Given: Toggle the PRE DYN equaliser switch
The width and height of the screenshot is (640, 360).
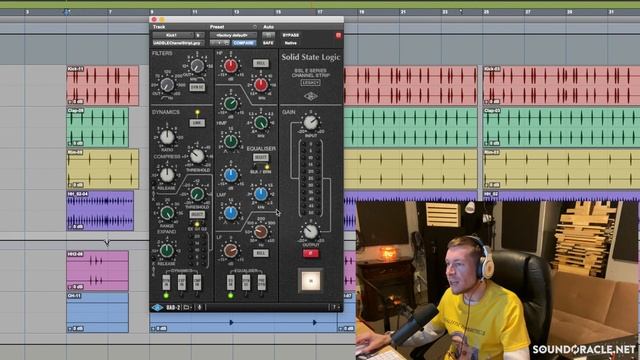Looking at the screenshot, I should coord(262,282).
